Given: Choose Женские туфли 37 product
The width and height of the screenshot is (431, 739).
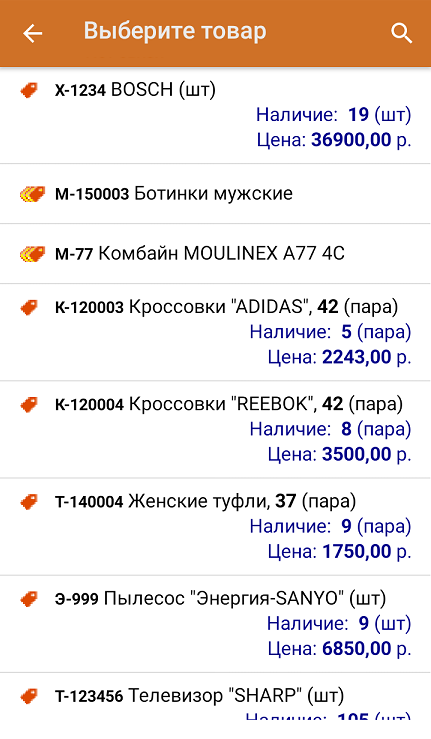Looking at the screenshot, I should [x=216, y=526].
